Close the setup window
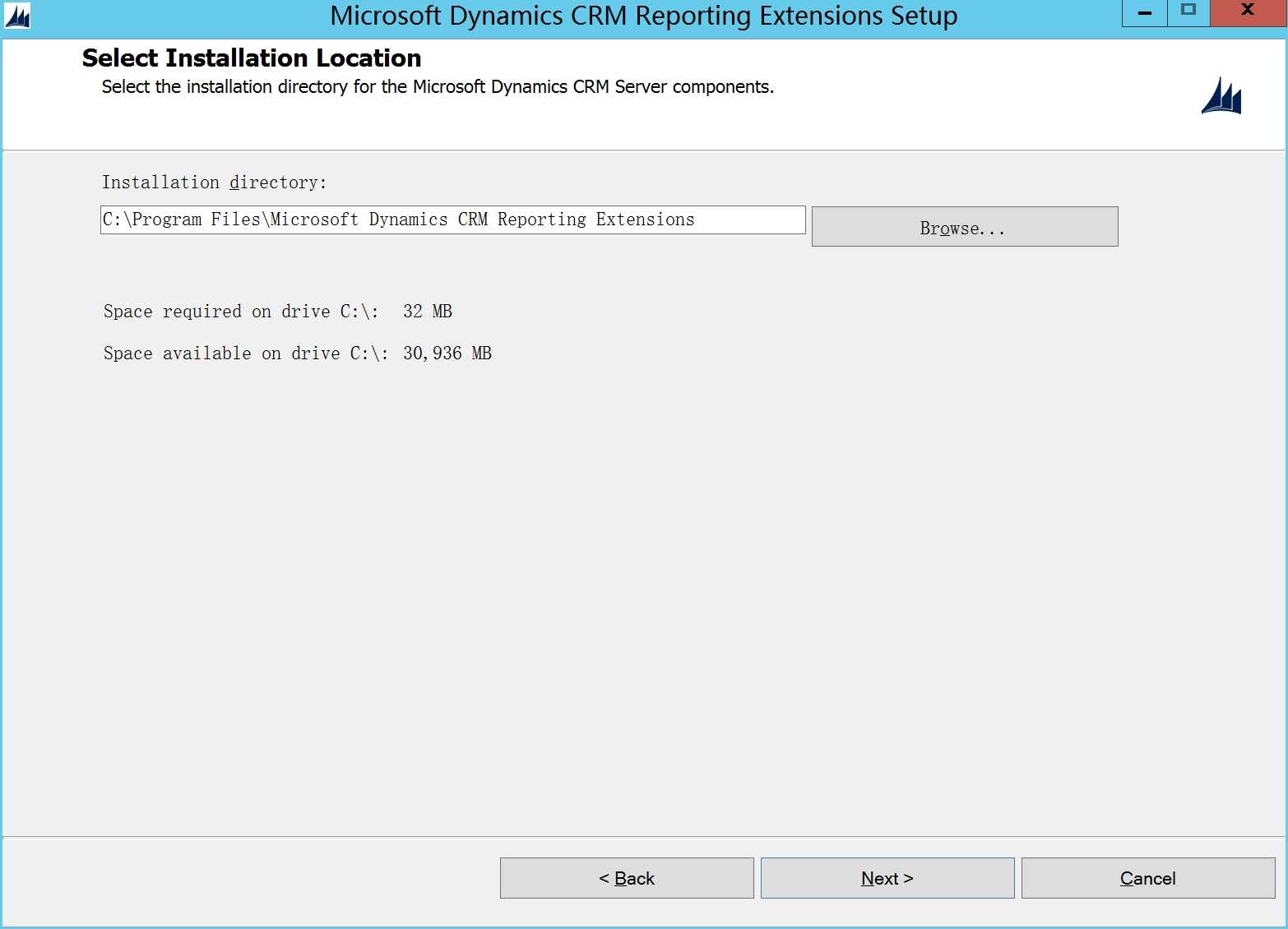 click(x=1248, y=12)
